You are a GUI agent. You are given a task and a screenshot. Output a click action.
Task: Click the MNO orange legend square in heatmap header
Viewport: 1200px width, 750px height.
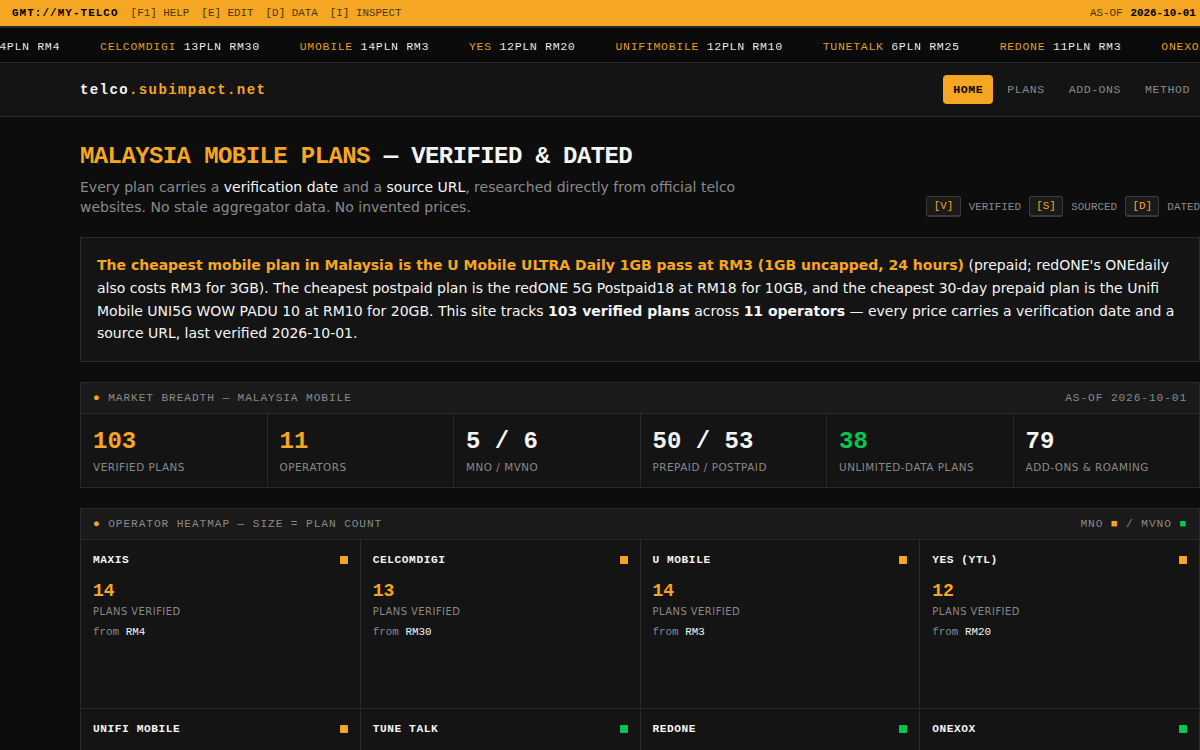1114,523
